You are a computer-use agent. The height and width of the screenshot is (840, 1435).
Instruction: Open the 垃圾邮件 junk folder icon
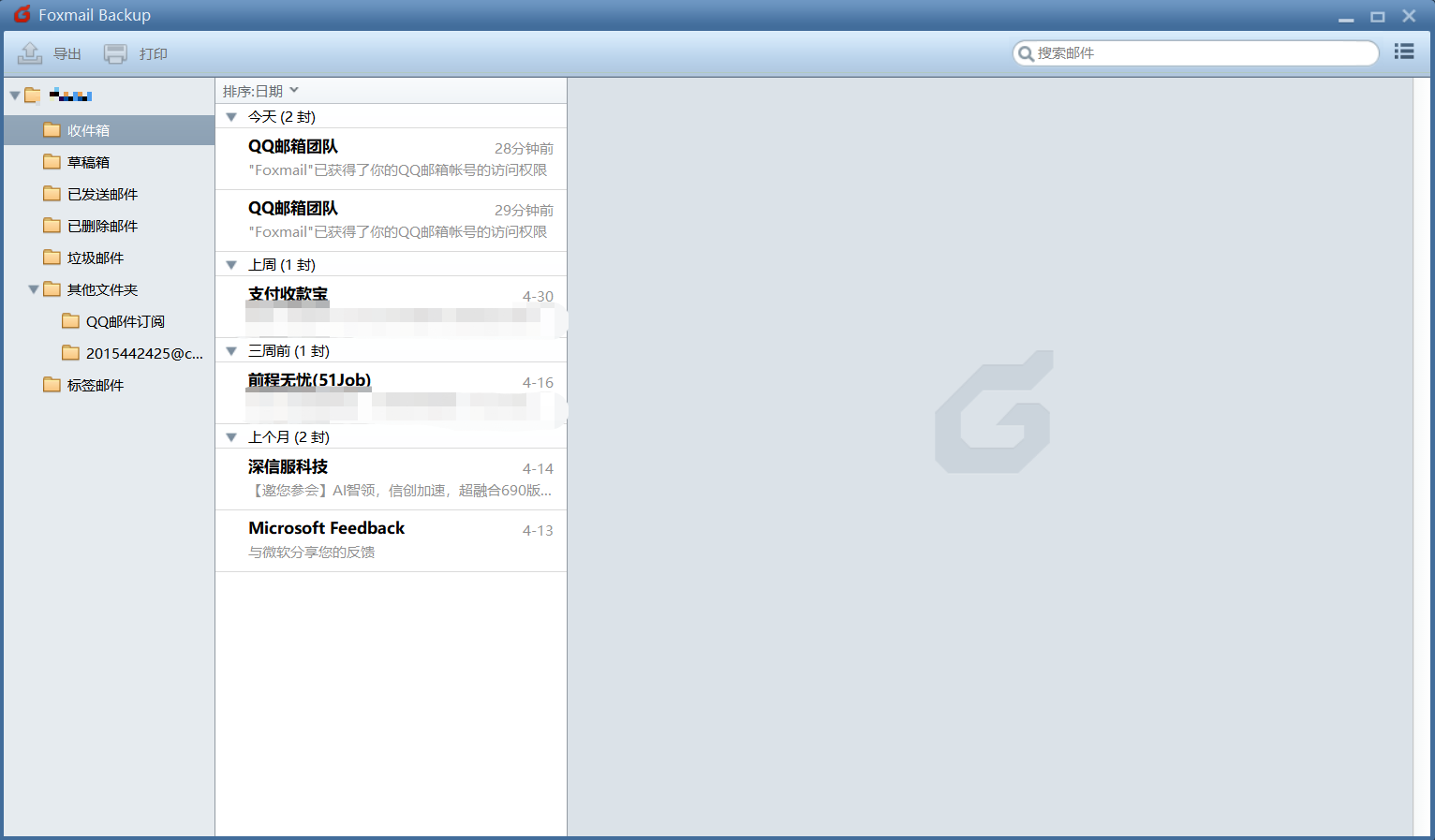click(x=52, y=258)
